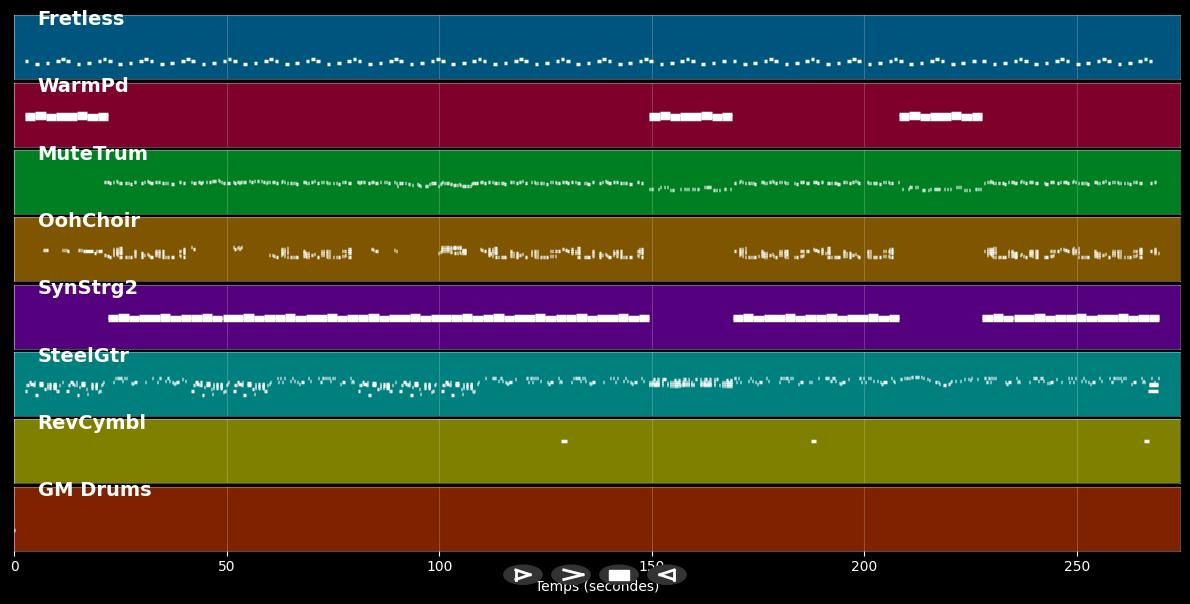Click the SynStrg2 track name
This screenshot has height=604, width=1190.
pyautogui.click(x=88, y=288)
